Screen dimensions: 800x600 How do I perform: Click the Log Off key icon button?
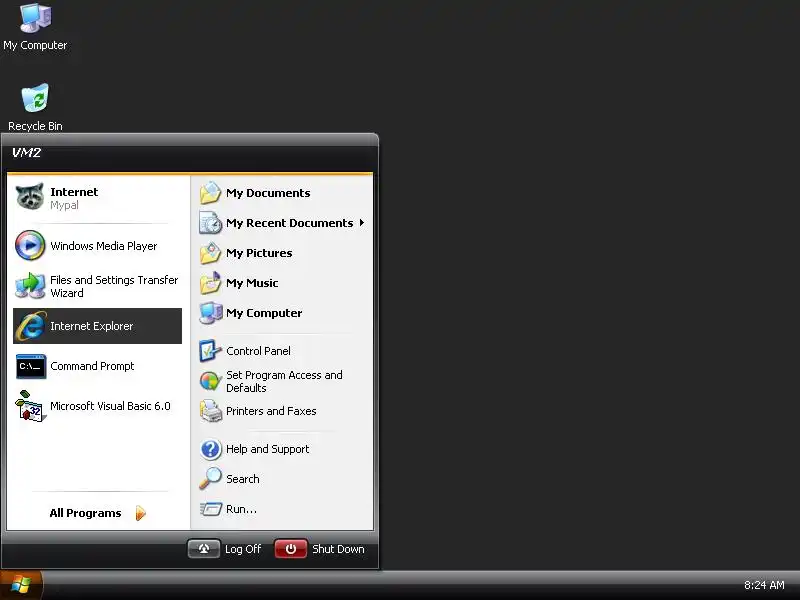pos(204,549)
